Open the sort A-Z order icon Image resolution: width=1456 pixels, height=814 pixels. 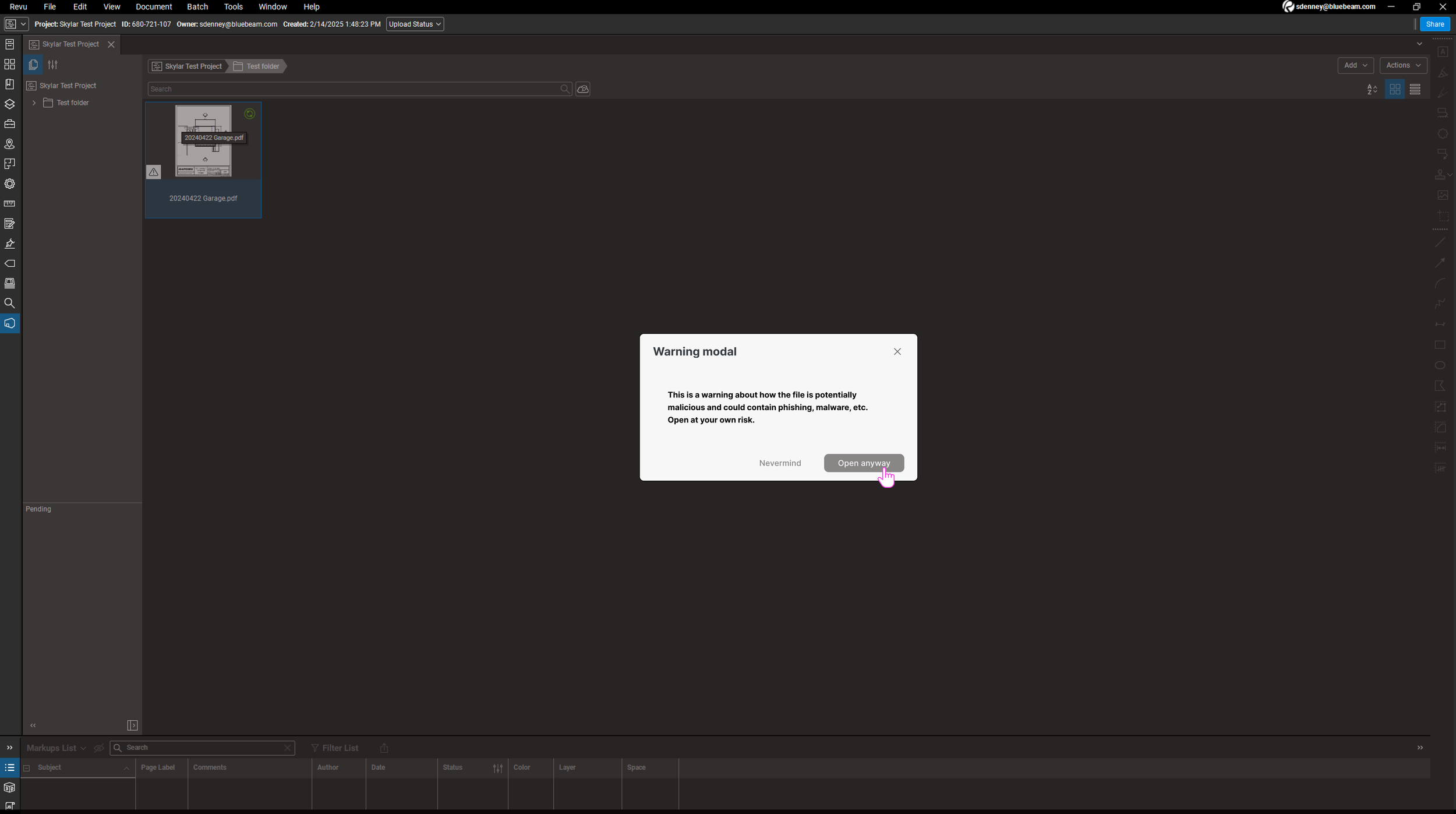click(1372, 89)
